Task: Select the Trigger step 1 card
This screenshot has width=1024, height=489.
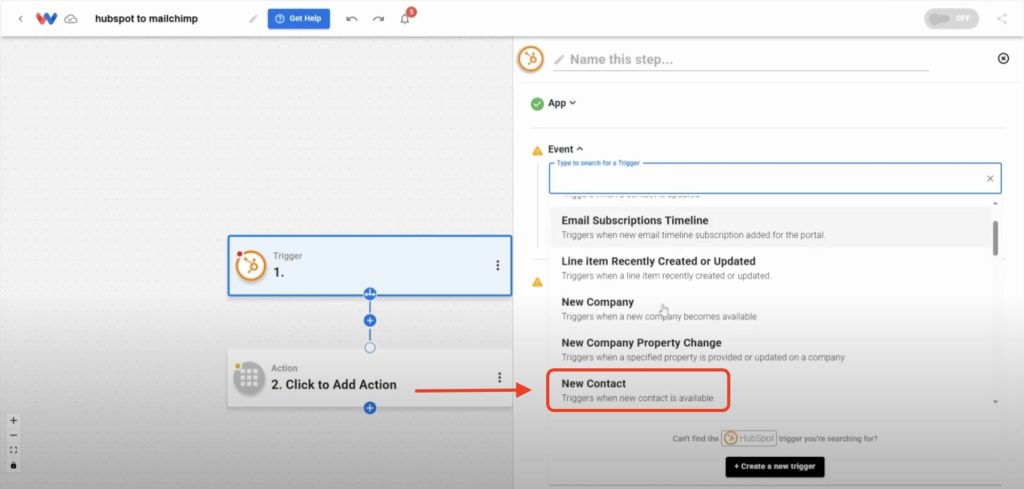Action: (370, 266)
